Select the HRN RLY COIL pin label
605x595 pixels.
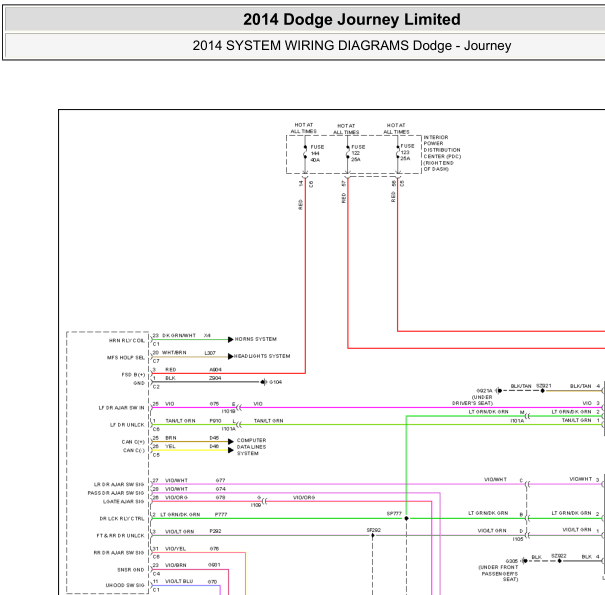[127, 341]
